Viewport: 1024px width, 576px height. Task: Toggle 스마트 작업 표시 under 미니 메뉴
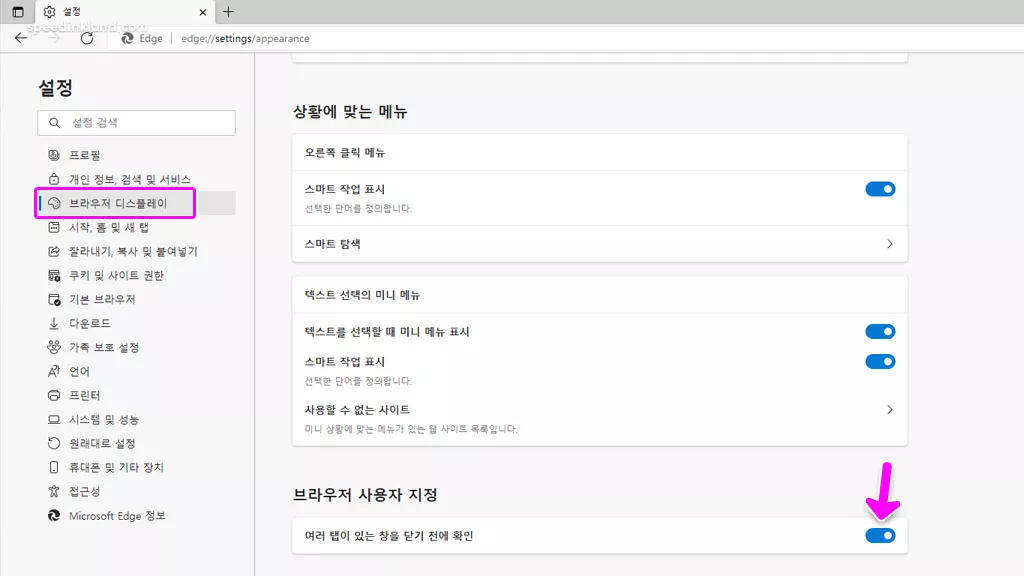[880, 362]
